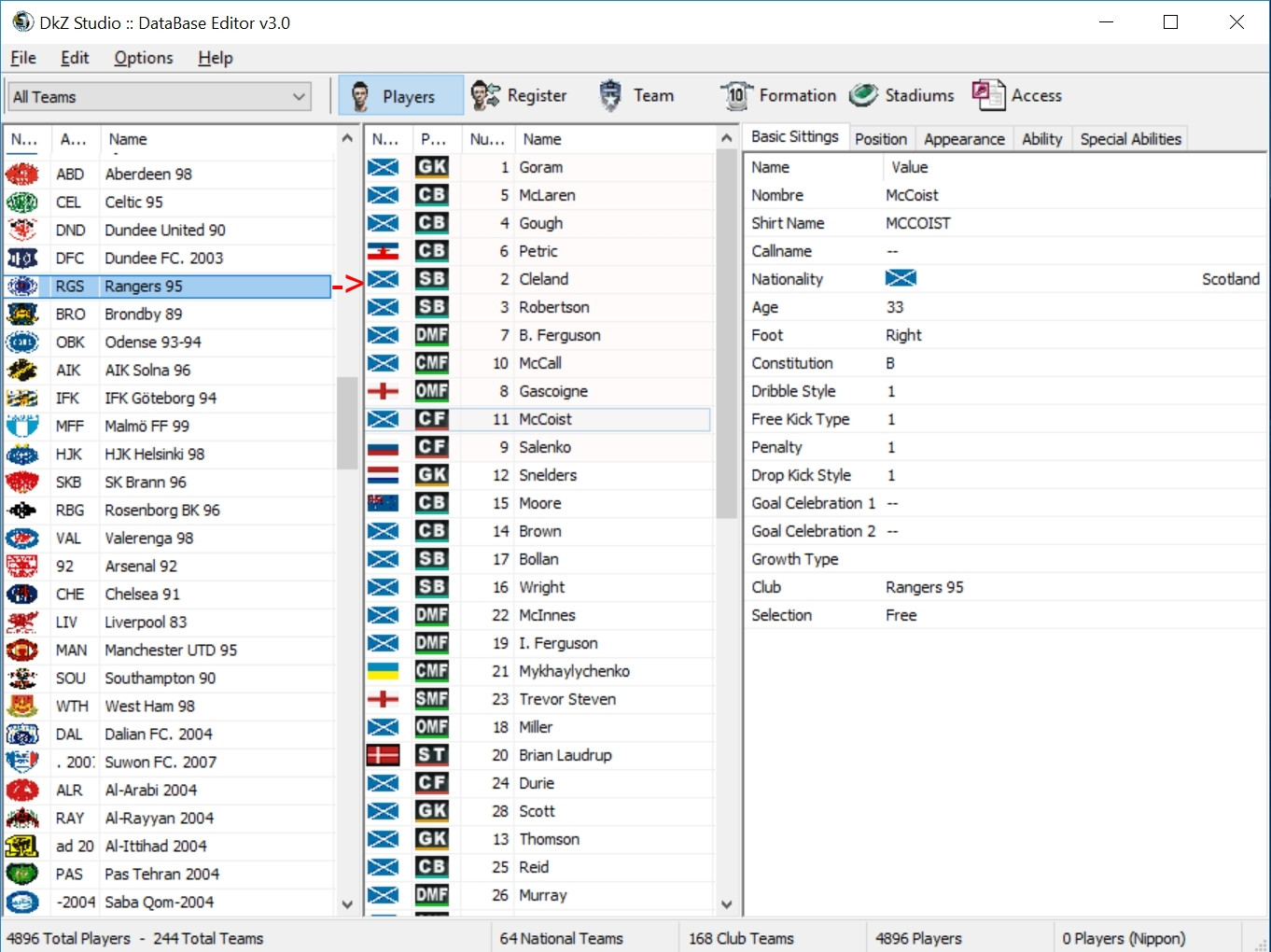Viewport: 1271px width, 952px height.
Task: Open the Help menu
Action: [216, 58]
